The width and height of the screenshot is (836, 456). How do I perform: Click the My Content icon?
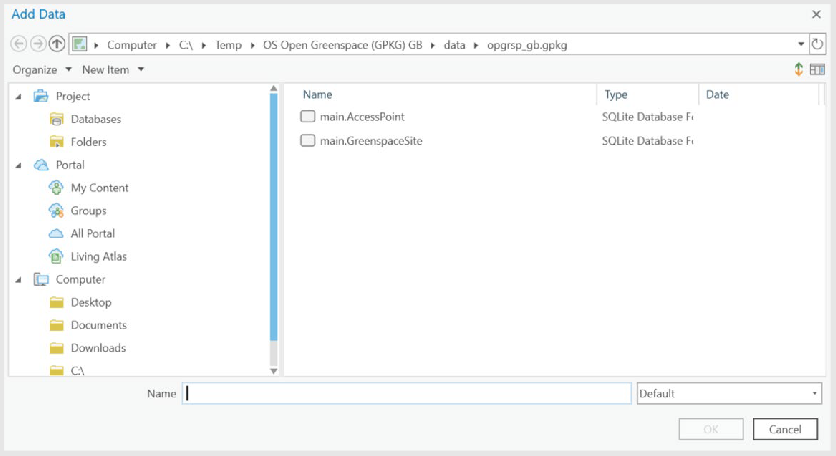(56, 188)
